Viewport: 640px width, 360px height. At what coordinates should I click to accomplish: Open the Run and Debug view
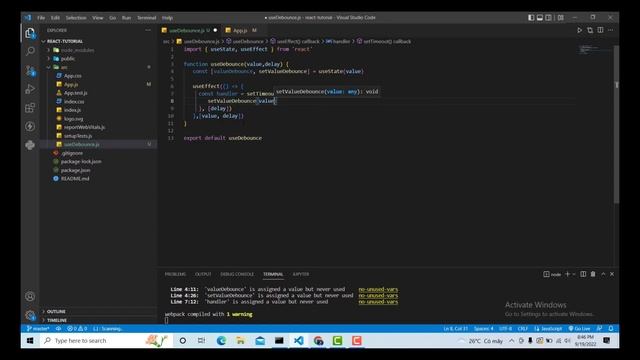(x=30, y=89)
